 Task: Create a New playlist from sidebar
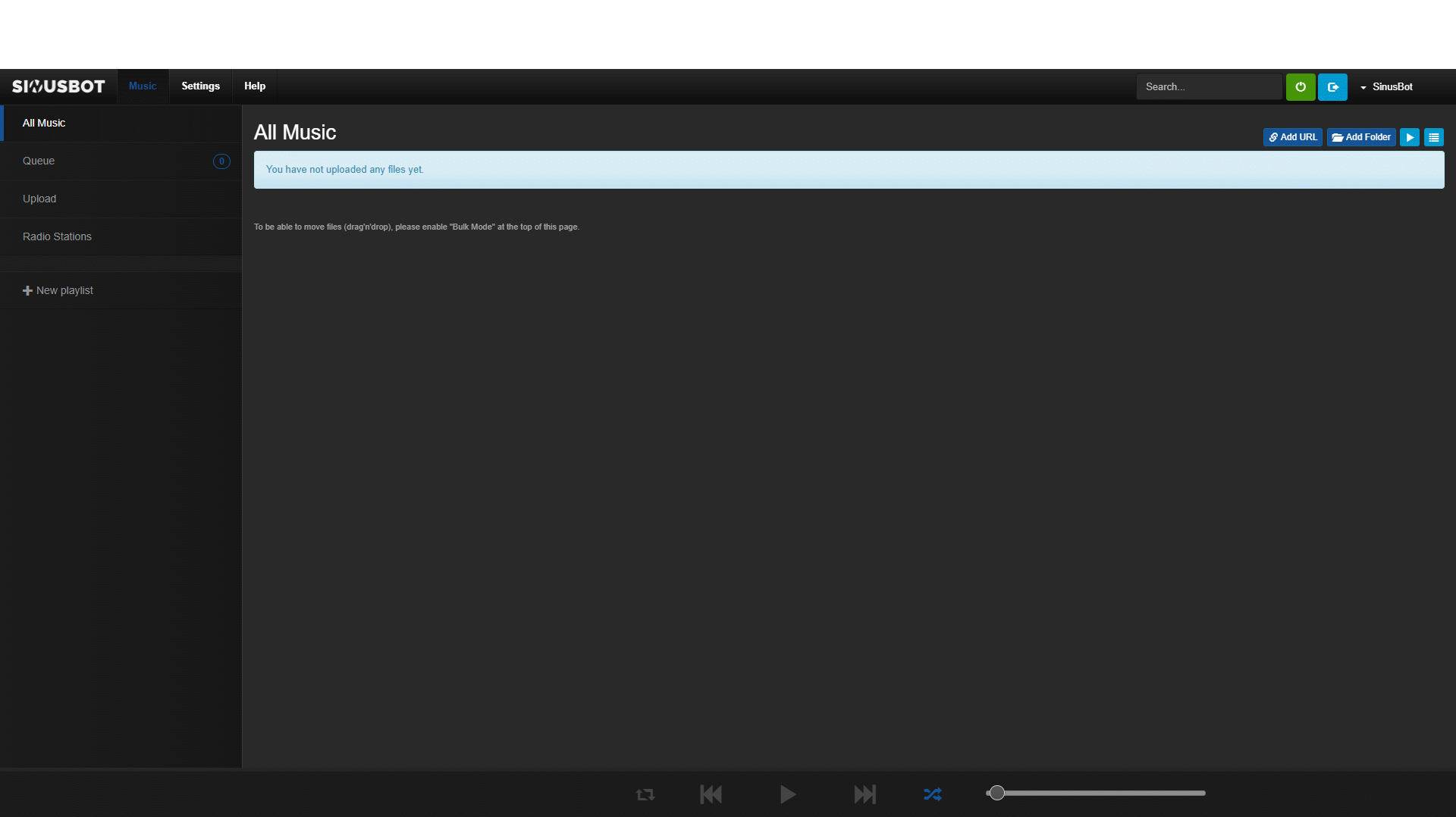58,290
